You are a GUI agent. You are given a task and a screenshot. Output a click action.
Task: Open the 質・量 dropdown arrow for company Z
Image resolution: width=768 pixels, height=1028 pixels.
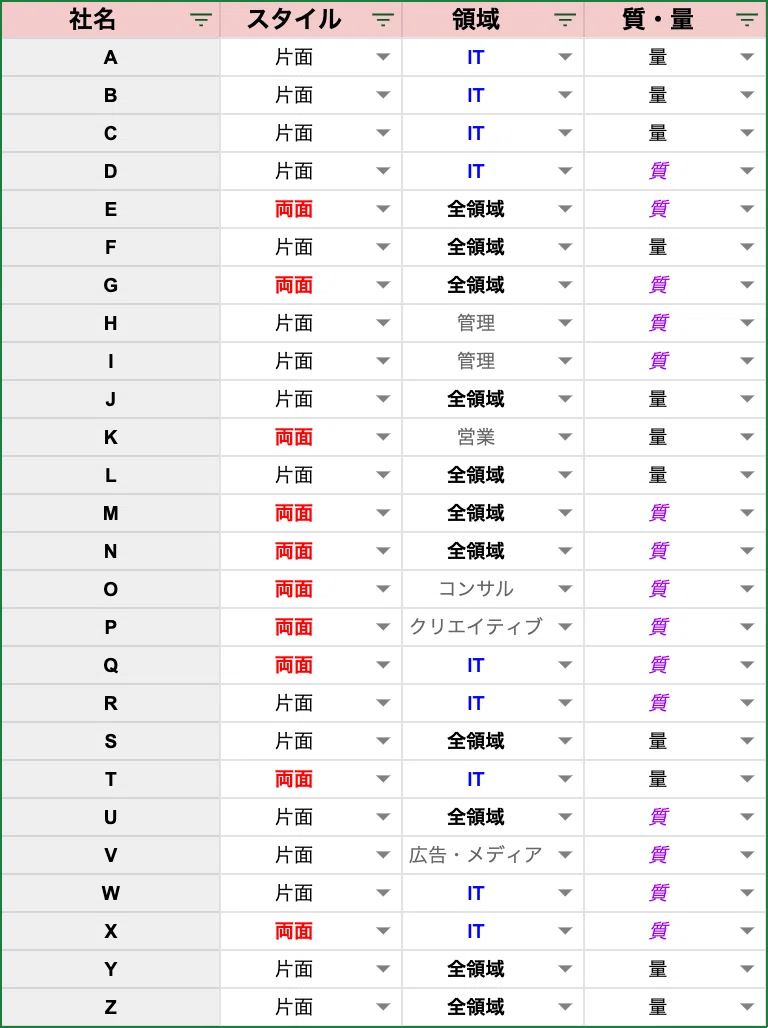tap(747, 1007)
